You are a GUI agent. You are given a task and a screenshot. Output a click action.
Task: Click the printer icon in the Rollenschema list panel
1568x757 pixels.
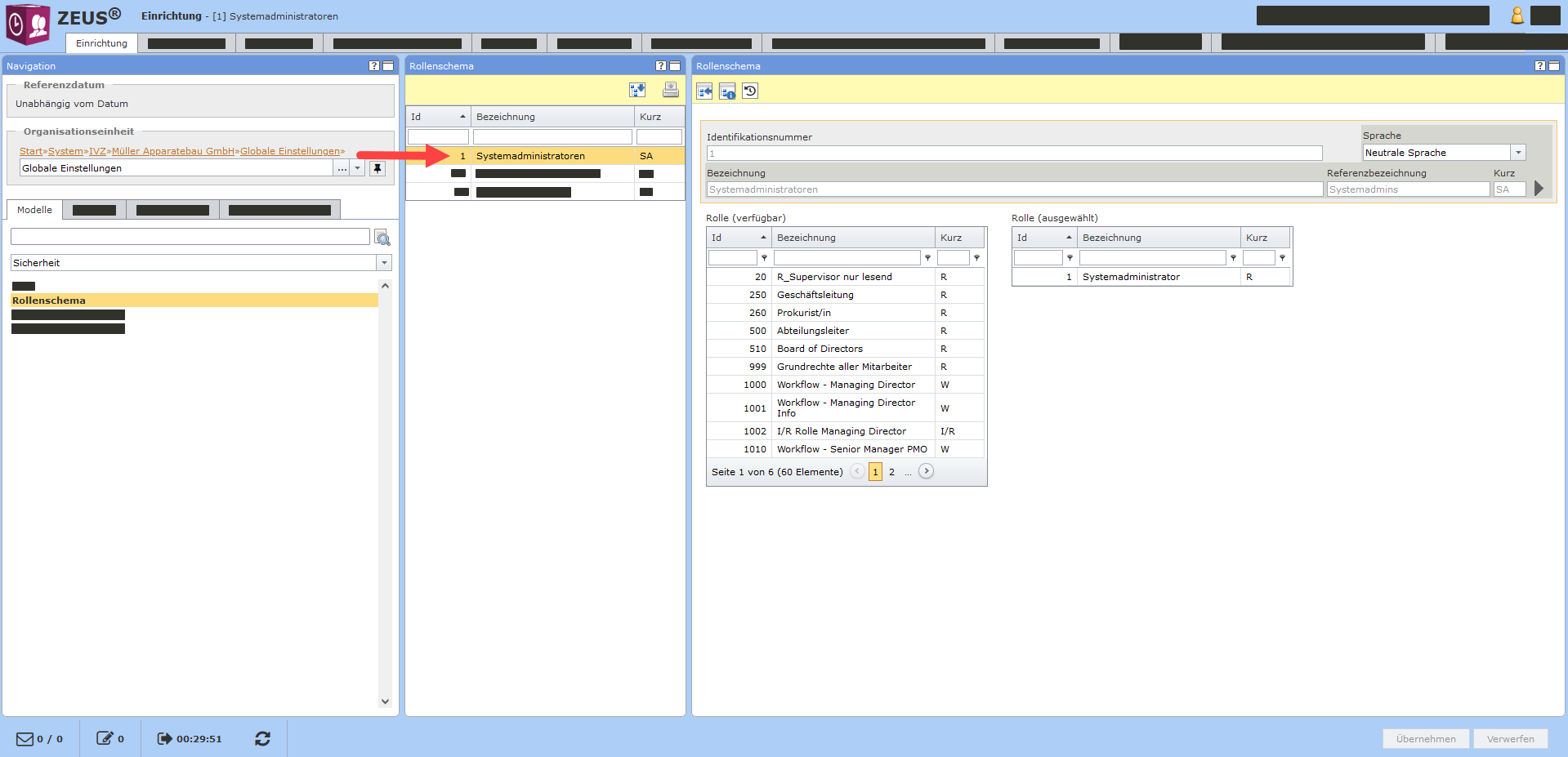[x=670, y=90]
